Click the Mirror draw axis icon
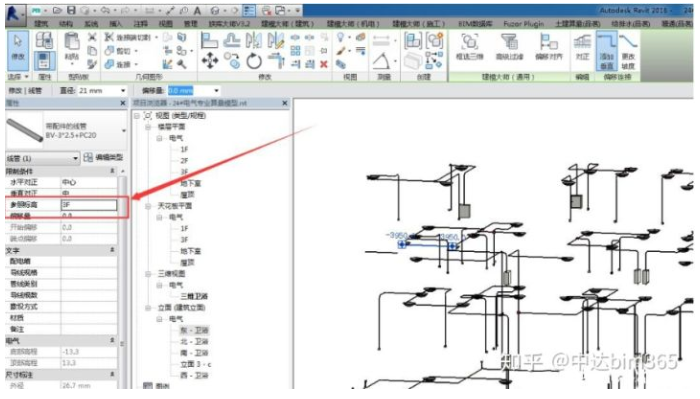 pos(276,41)
